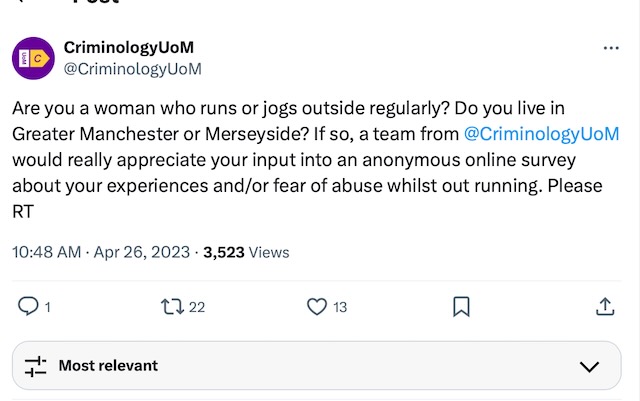Bookmark this post
This screenshot has height=401, width=640.
pos(461,307)
